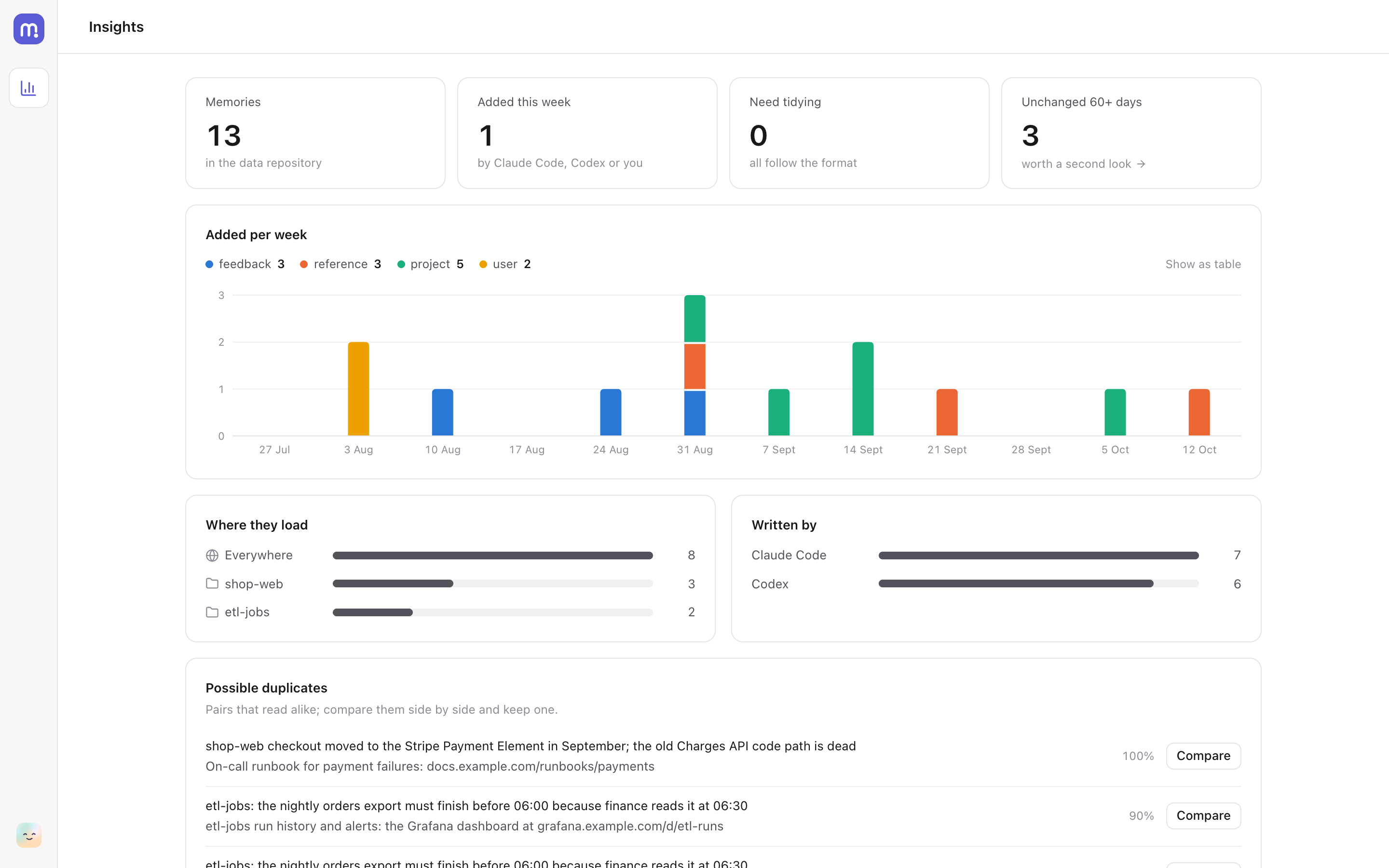Toggle the feedback legend item
This screenshot has width=1389, height=868.
245,264
